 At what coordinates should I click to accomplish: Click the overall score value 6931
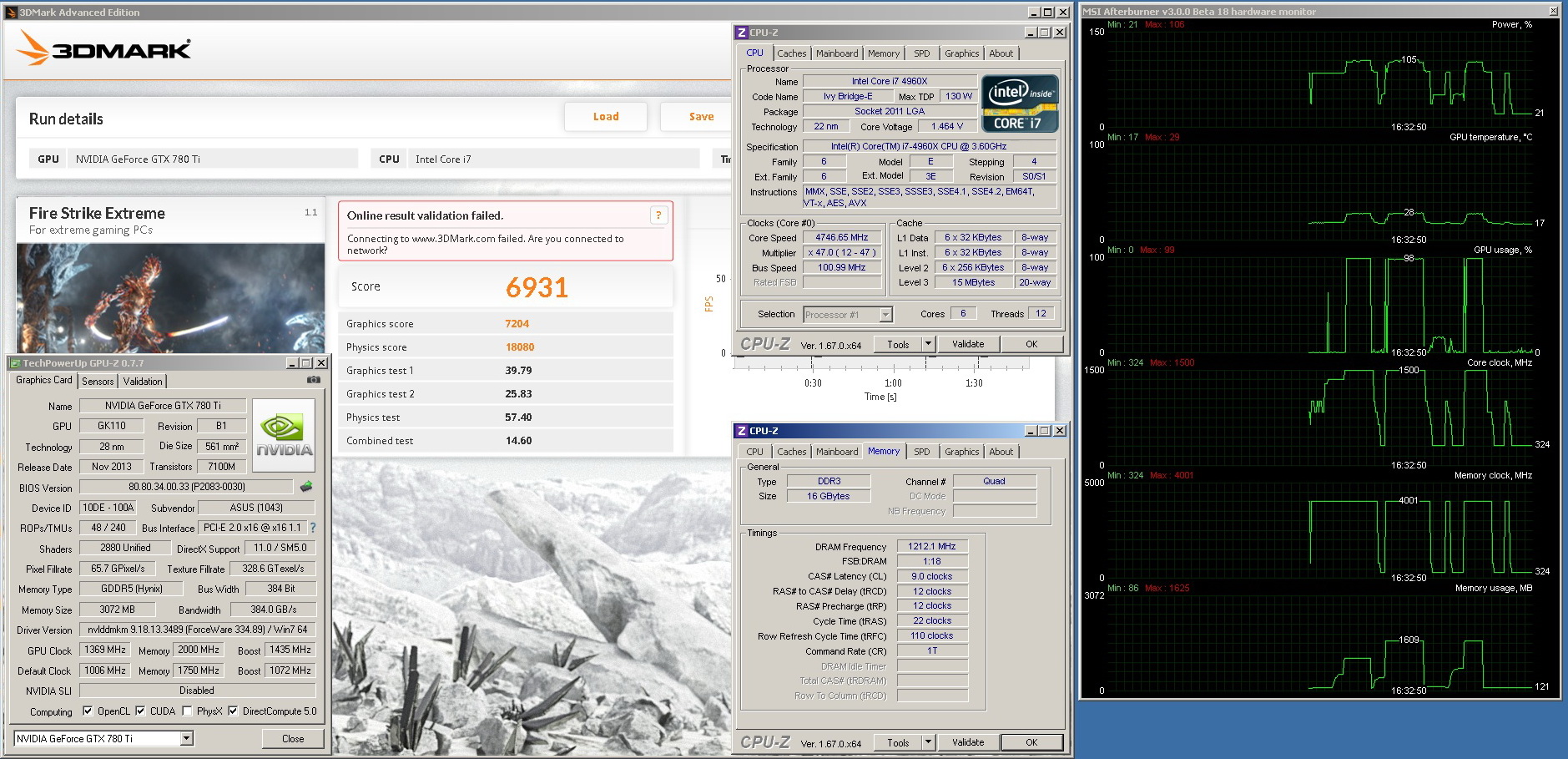[537, 288]
